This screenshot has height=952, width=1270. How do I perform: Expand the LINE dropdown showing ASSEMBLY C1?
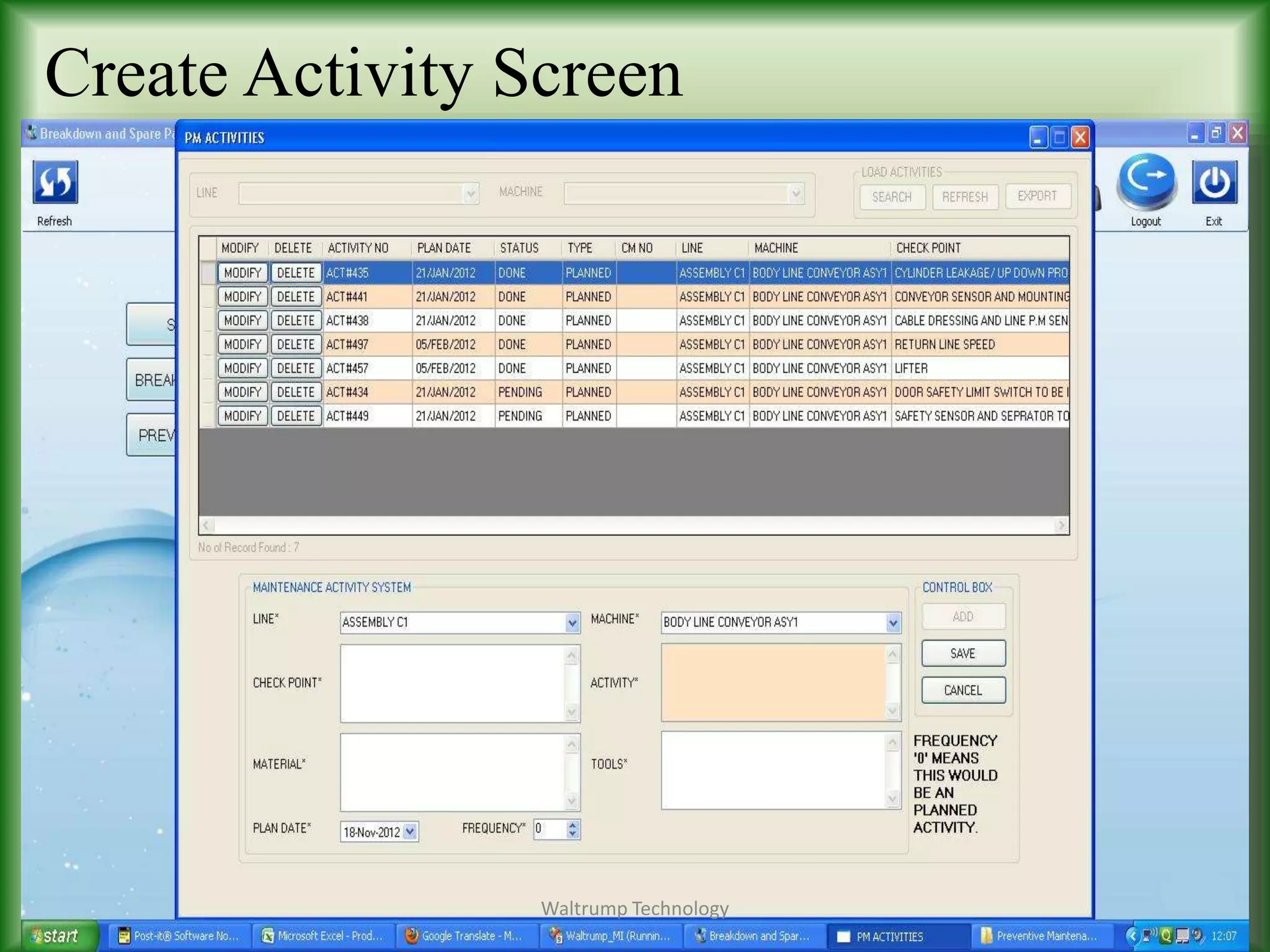pyautogui.click(x=572, y=623)
